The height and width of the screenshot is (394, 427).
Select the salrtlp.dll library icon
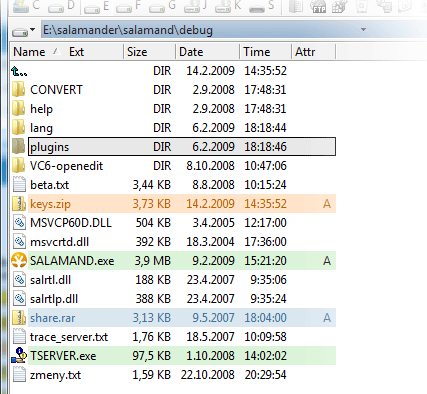(19, 299)
